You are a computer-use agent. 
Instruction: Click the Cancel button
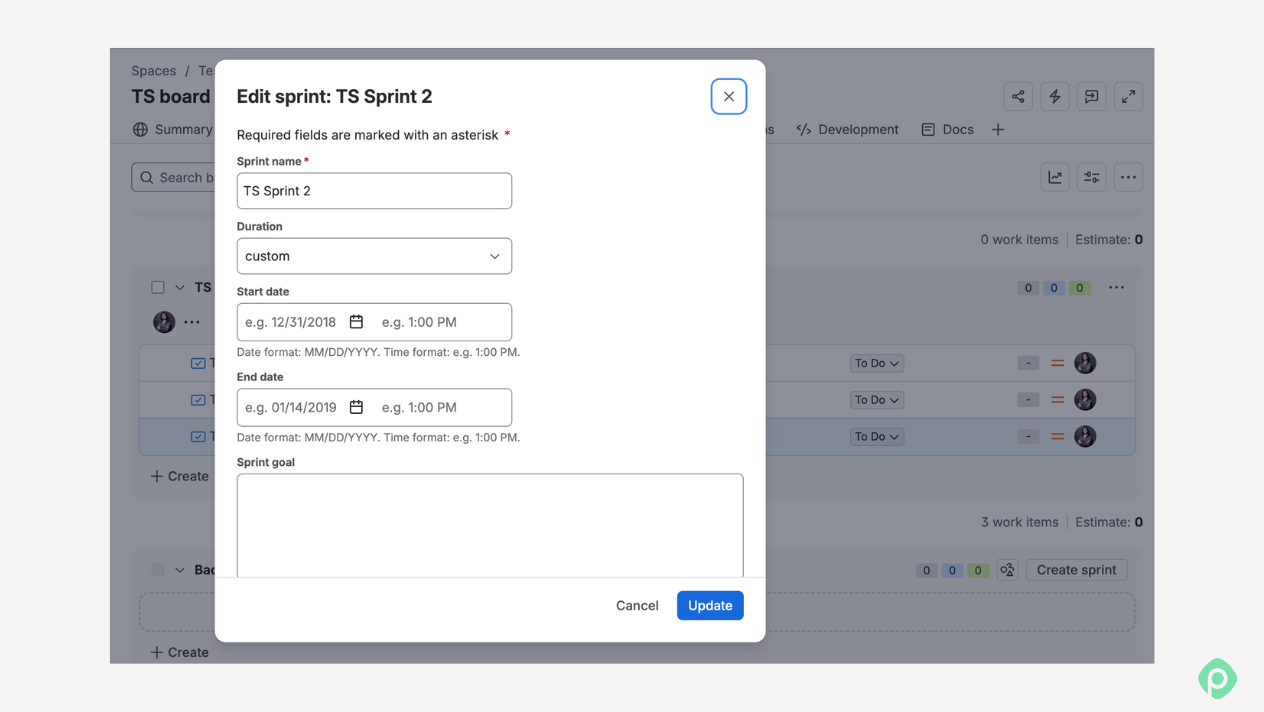click(637, 606)
